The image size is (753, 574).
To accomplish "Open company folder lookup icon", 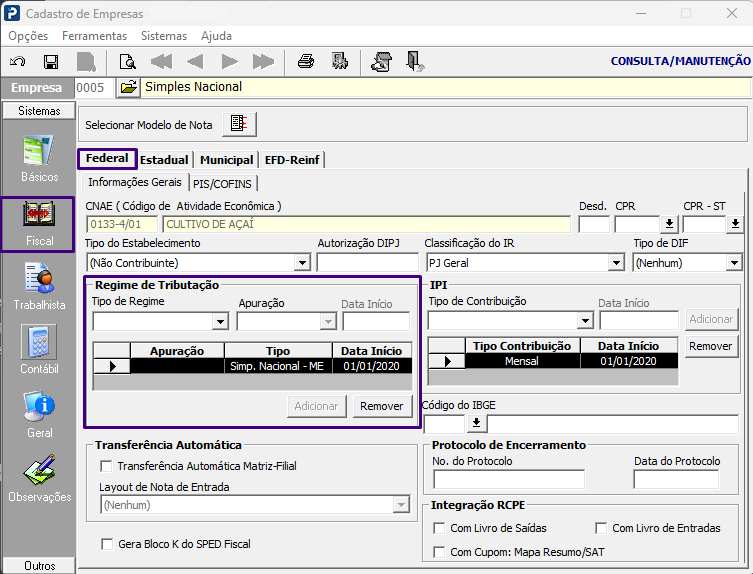I will click(128, 87).
